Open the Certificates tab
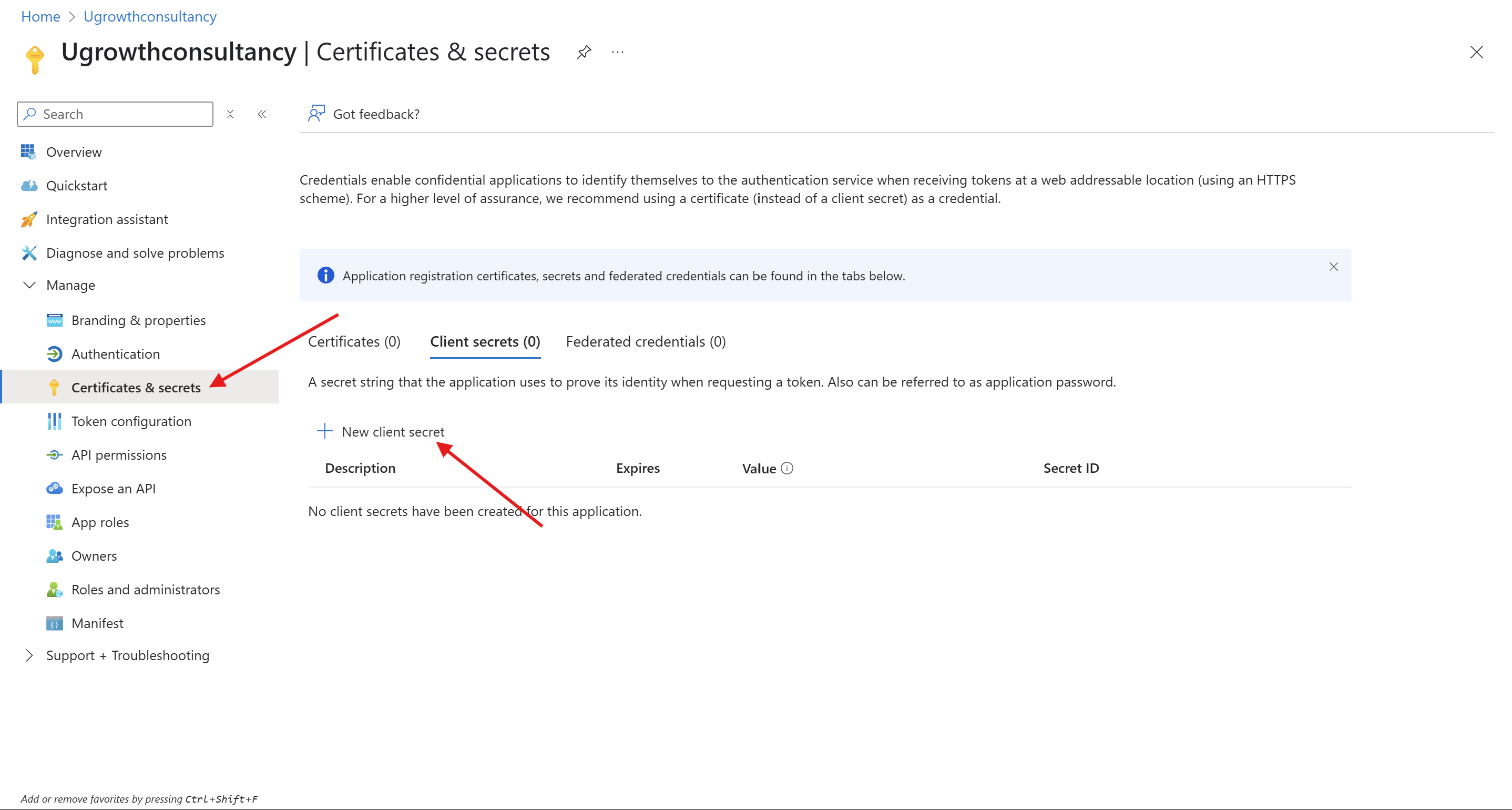Screen dimensions: 1512x810 [354, 341]
